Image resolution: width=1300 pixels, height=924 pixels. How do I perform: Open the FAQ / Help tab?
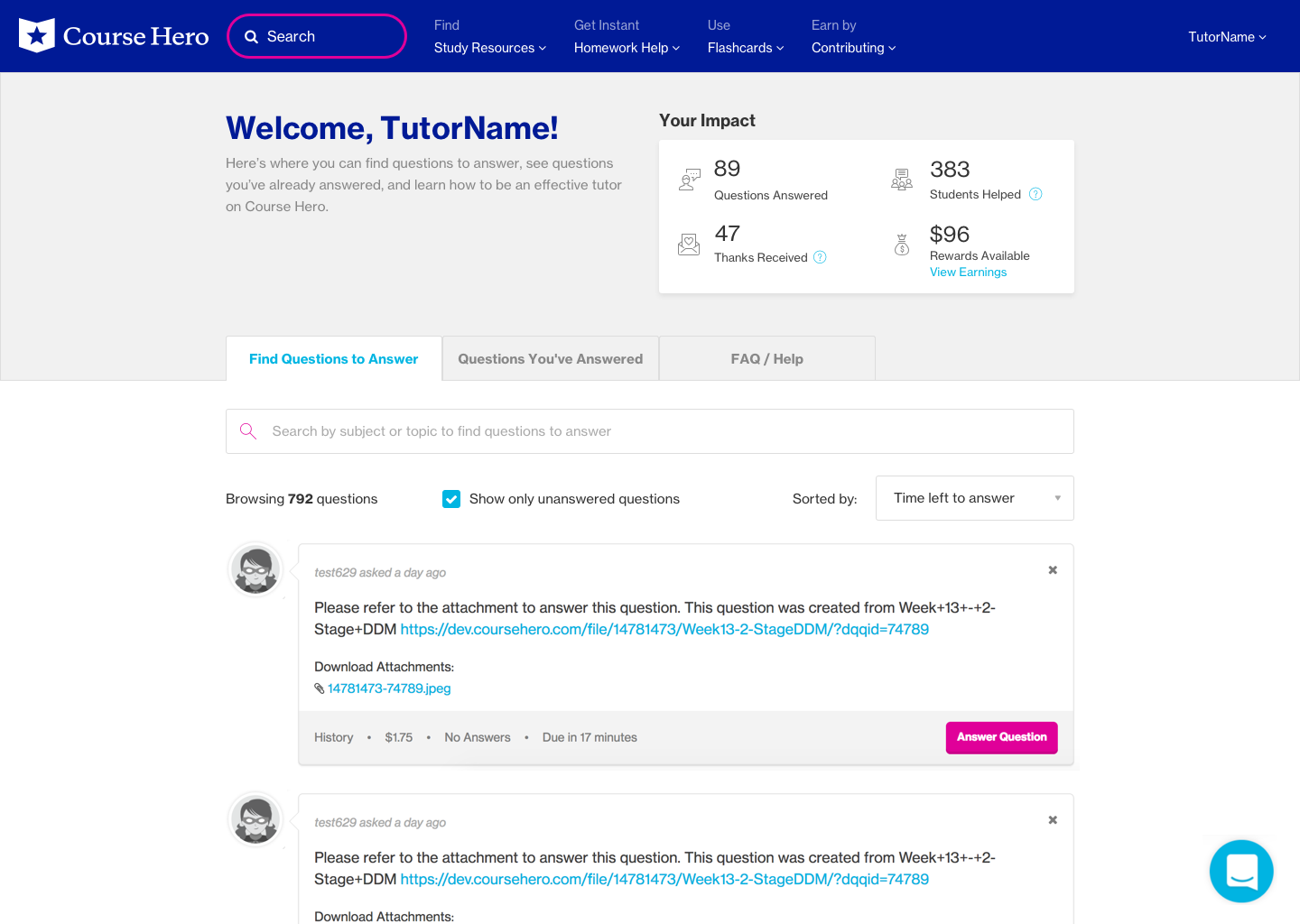pos(767,359)
